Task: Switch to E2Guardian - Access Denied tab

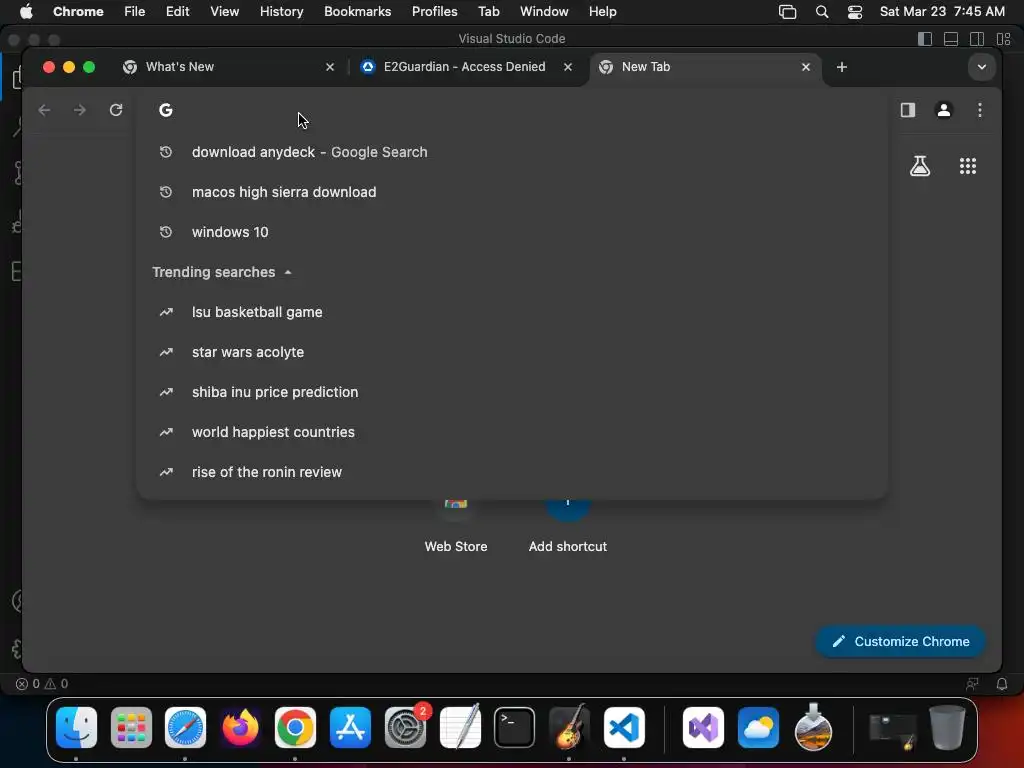Action: [x=464, y=67]
